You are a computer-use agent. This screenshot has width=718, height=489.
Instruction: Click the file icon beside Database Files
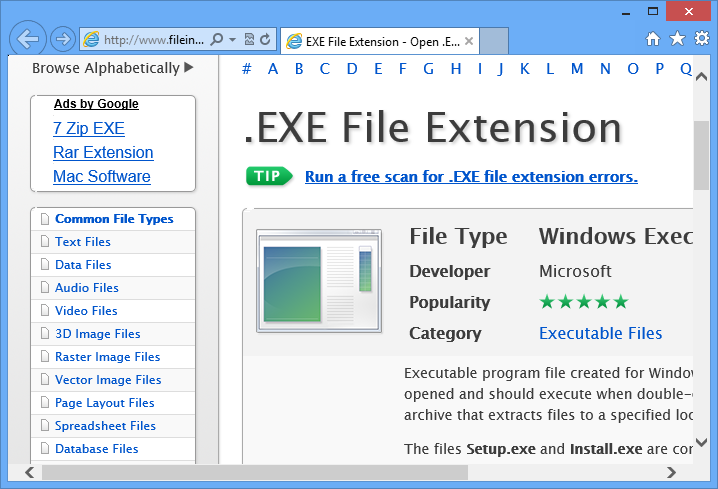point(45,448)
